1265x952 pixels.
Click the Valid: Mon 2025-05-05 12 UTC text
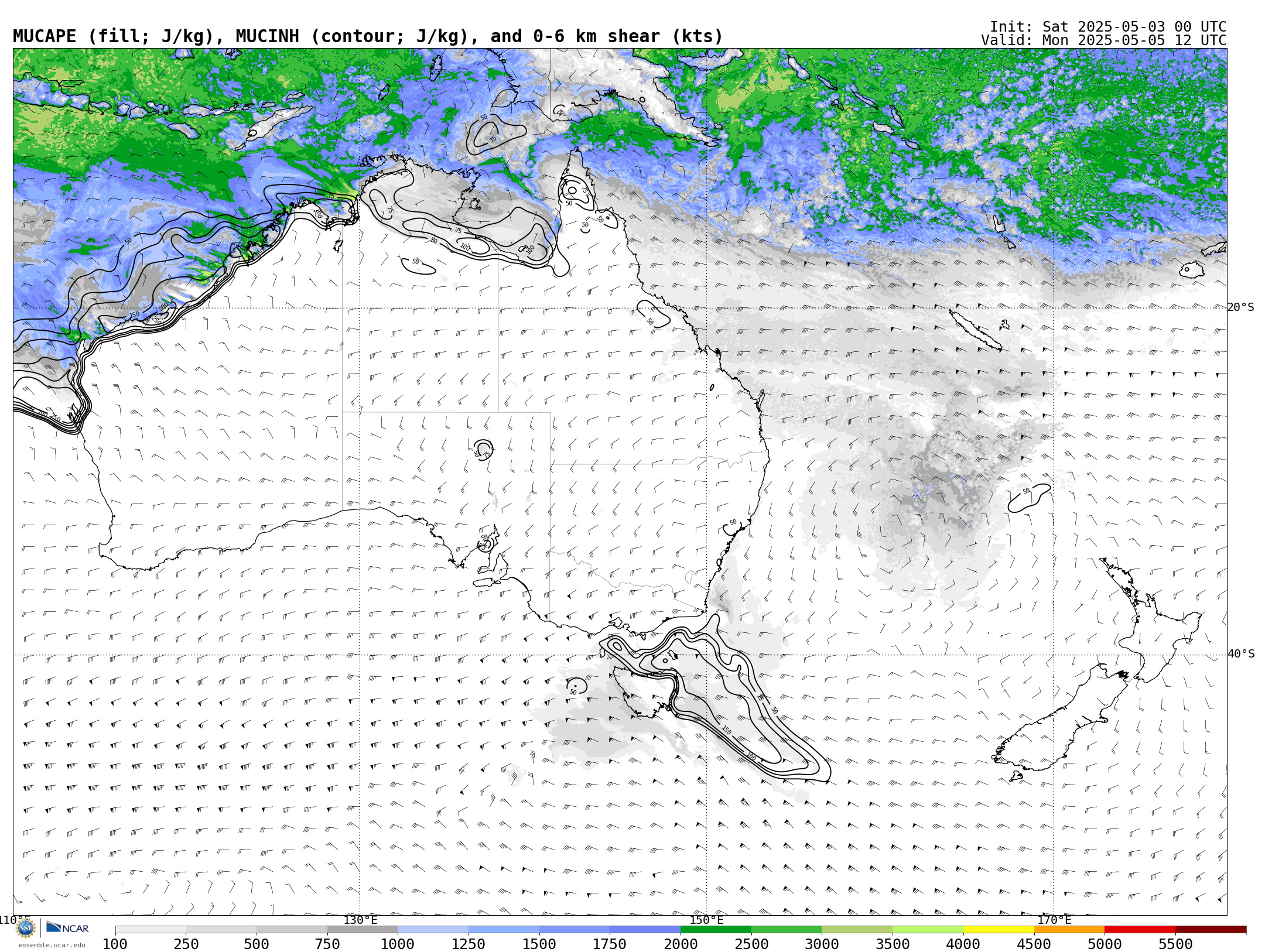tap(1104, 40)
